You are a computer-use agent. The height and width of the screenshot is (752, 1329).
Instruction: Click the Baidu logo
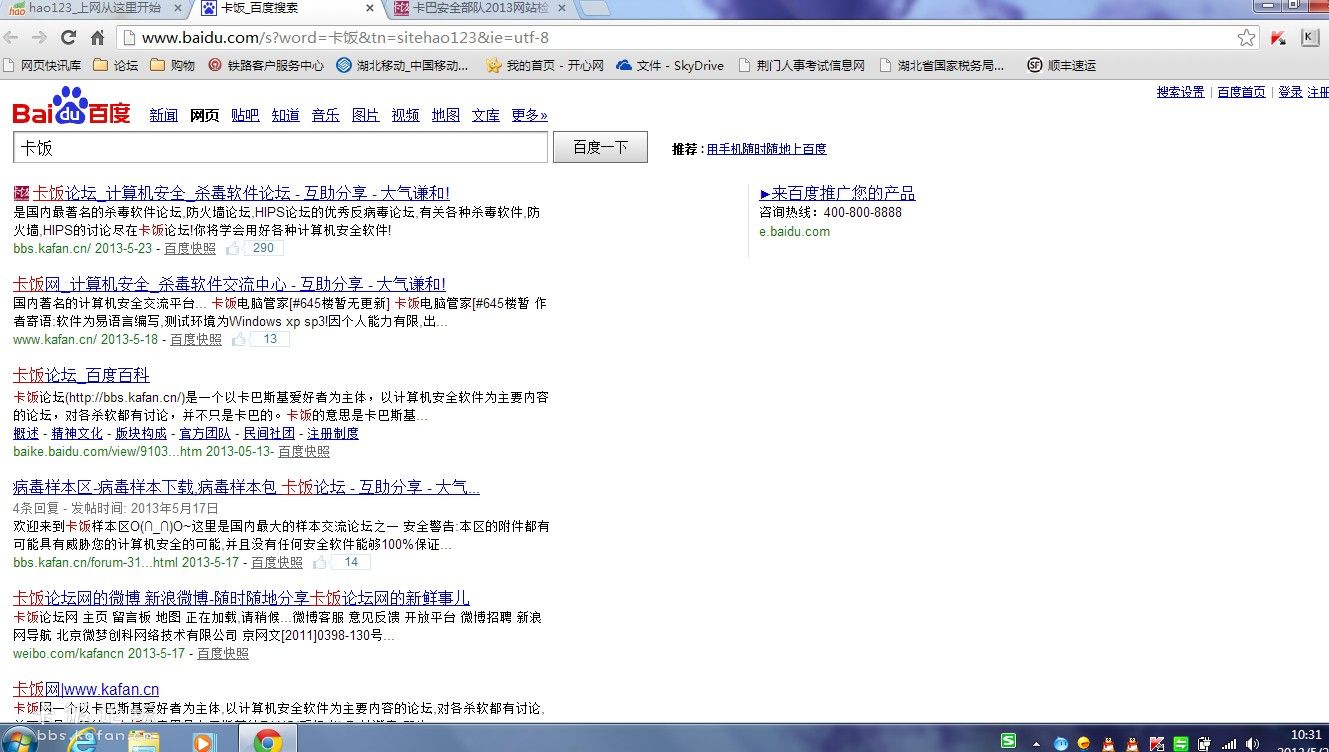(71, 106)
